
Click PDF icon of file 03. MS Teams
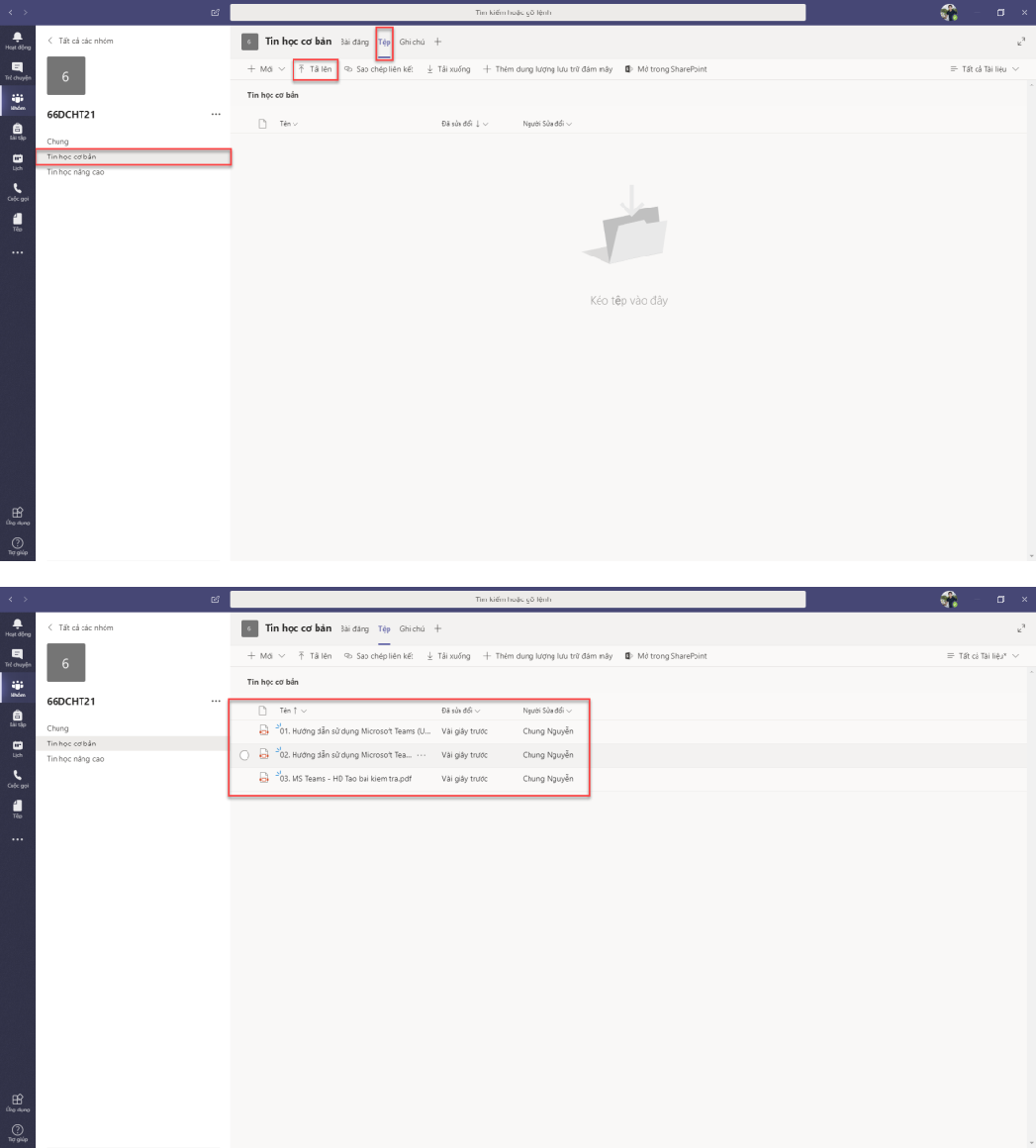point(263,779)
